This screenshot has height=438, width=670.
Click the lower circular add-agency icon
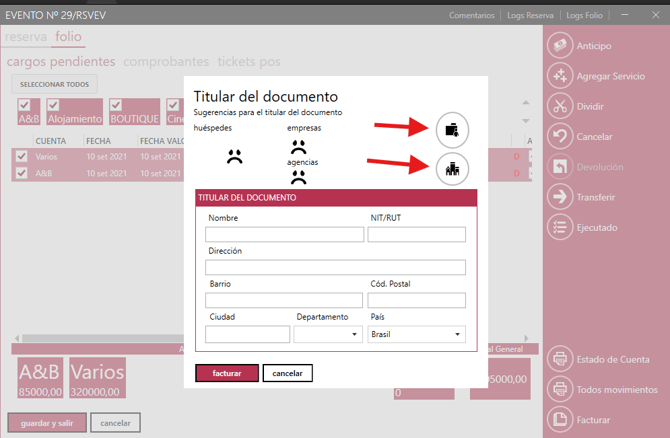coord(451,168)
